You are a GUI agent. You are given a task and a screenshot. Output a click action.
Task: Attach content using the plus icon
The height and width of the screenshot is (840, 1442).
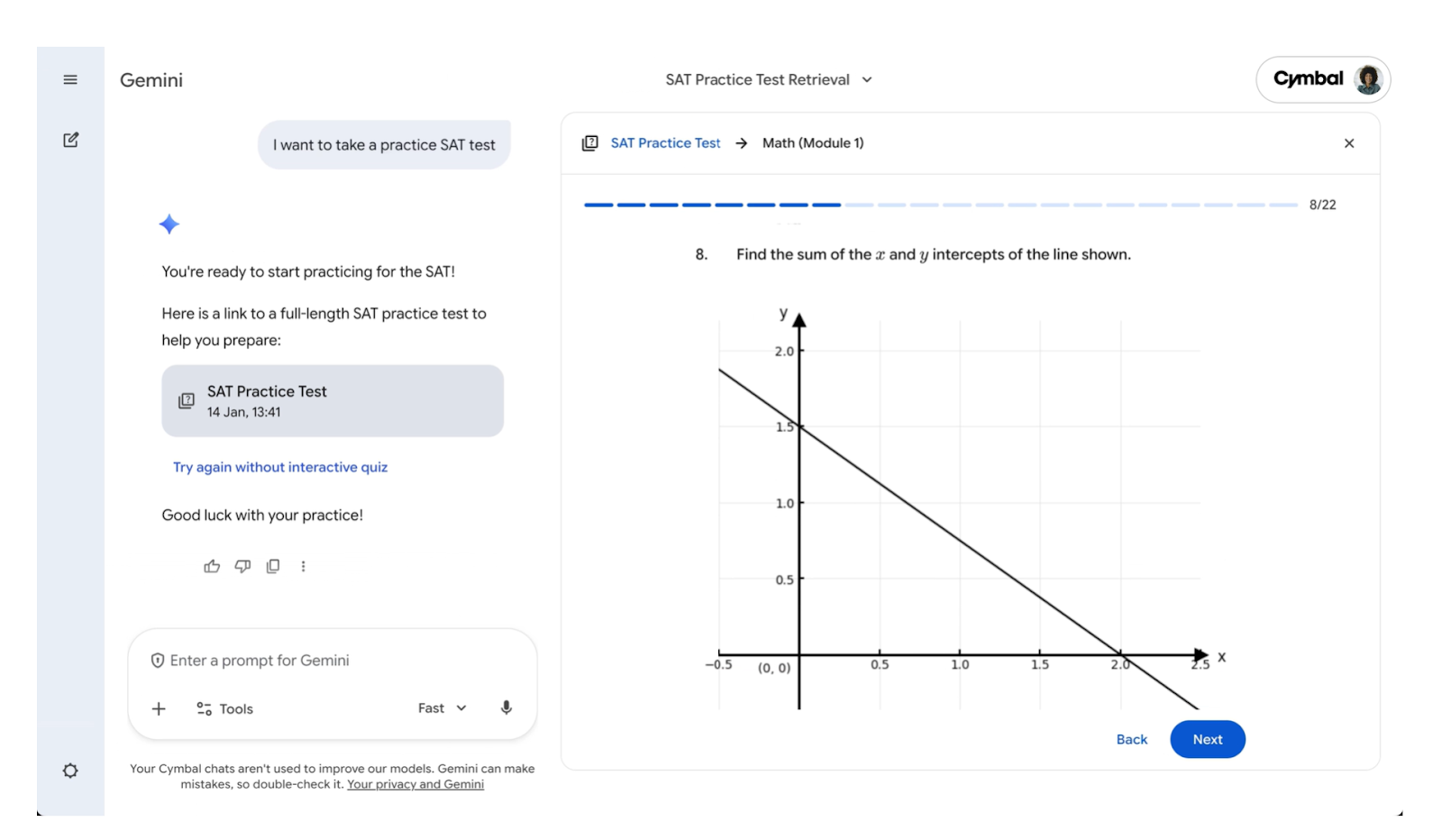[159, 708]
